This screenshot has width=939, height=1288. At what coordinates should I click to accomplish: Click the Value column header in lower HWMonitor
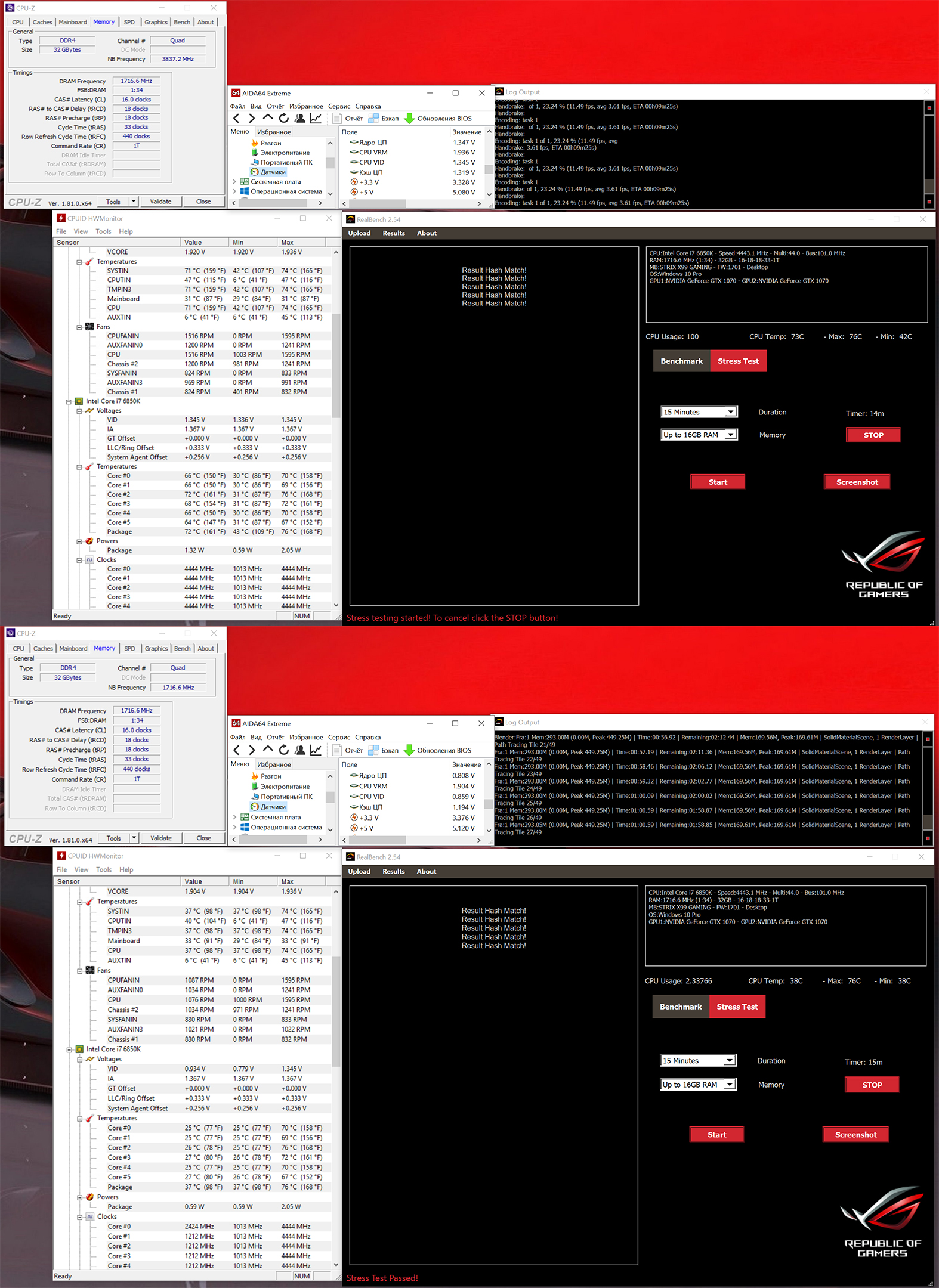point(205,881)
